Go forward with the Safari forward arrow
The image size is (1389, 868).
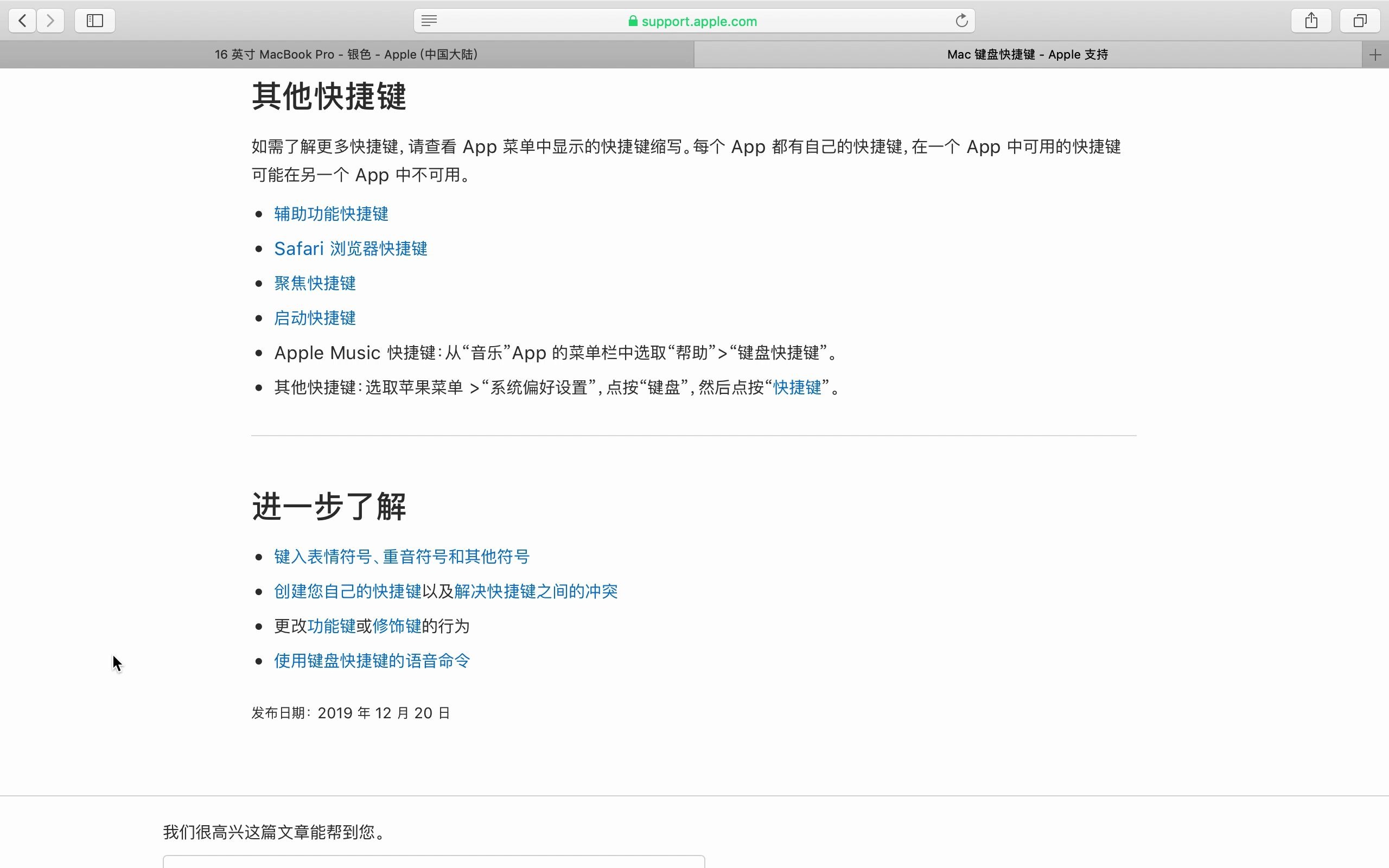pyautogui.click(x=50, y=21)
